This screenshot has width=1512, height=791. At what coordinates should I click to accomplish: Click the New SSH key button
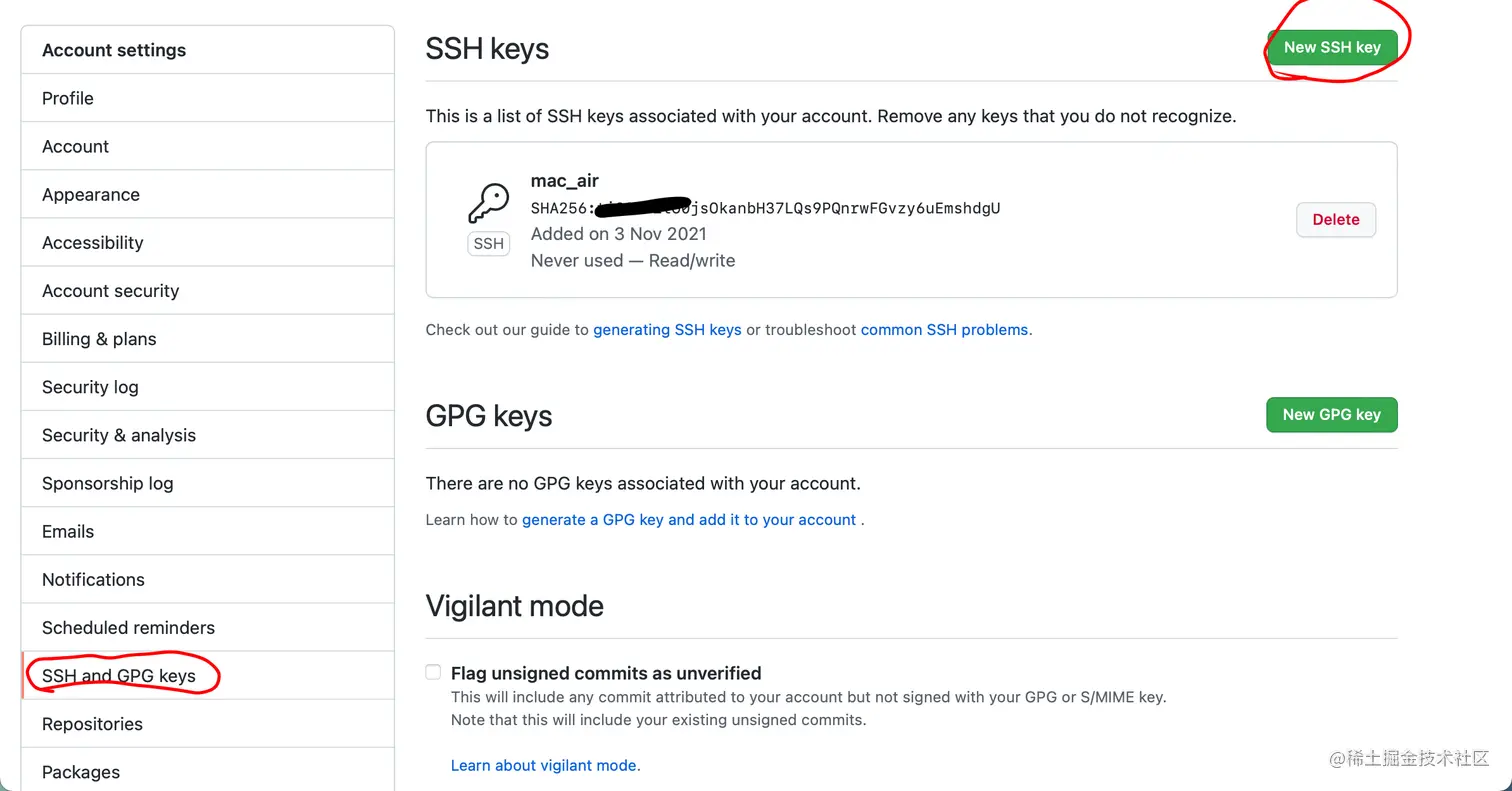1332,47
